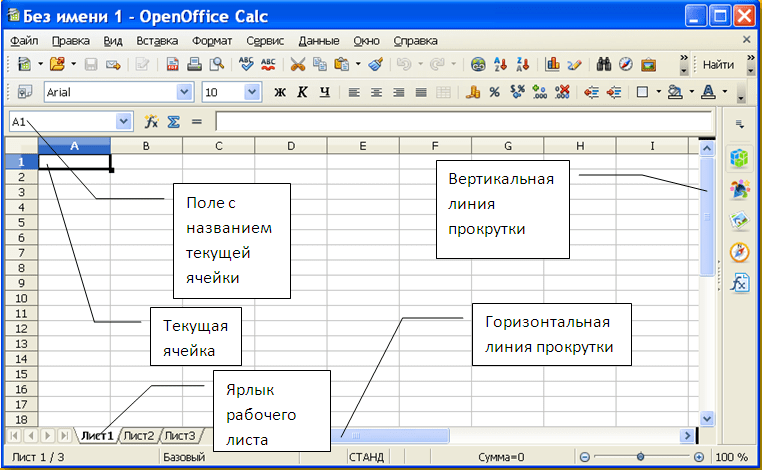Click the Save floppy disk icon
Viewport: 762px width, 470px height.
pos(91,64)
